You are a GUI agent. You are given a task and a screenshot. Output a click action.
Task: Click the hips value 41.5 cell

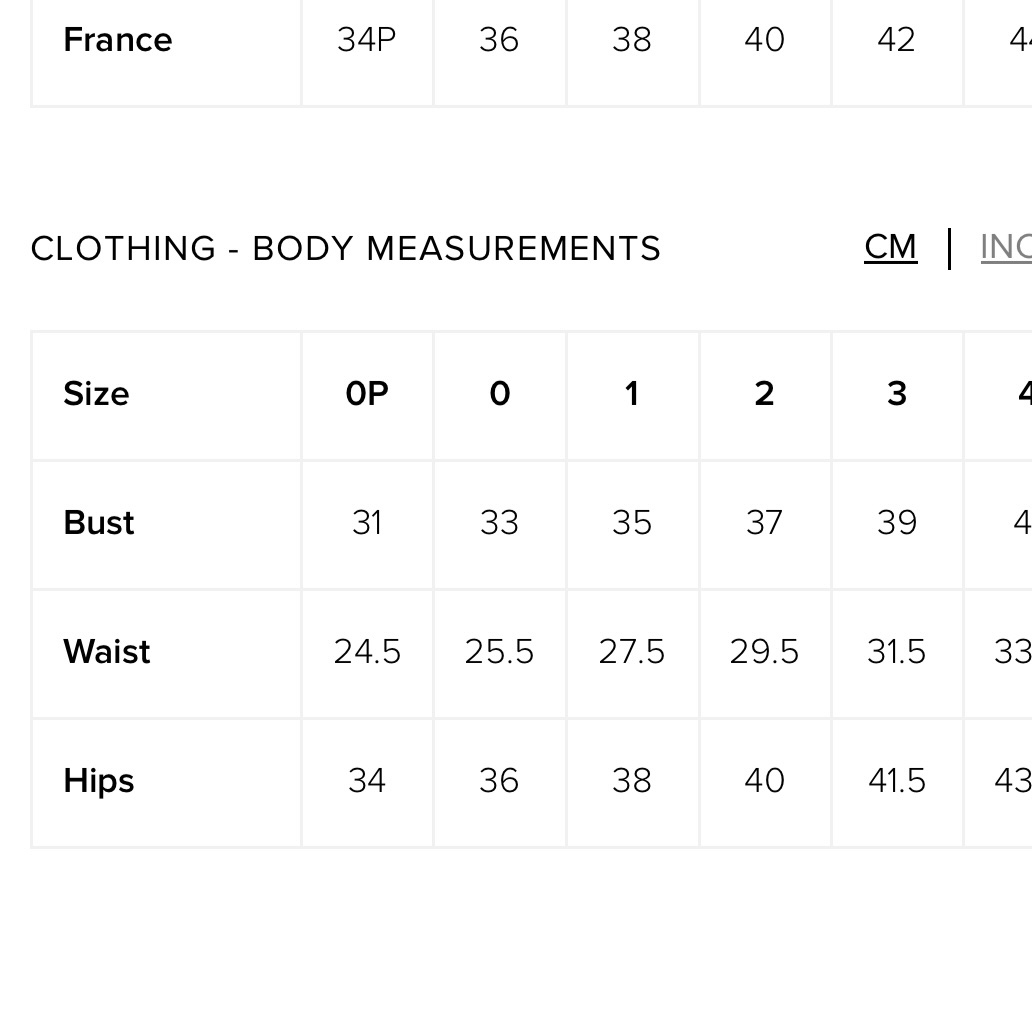pos(897,781)
